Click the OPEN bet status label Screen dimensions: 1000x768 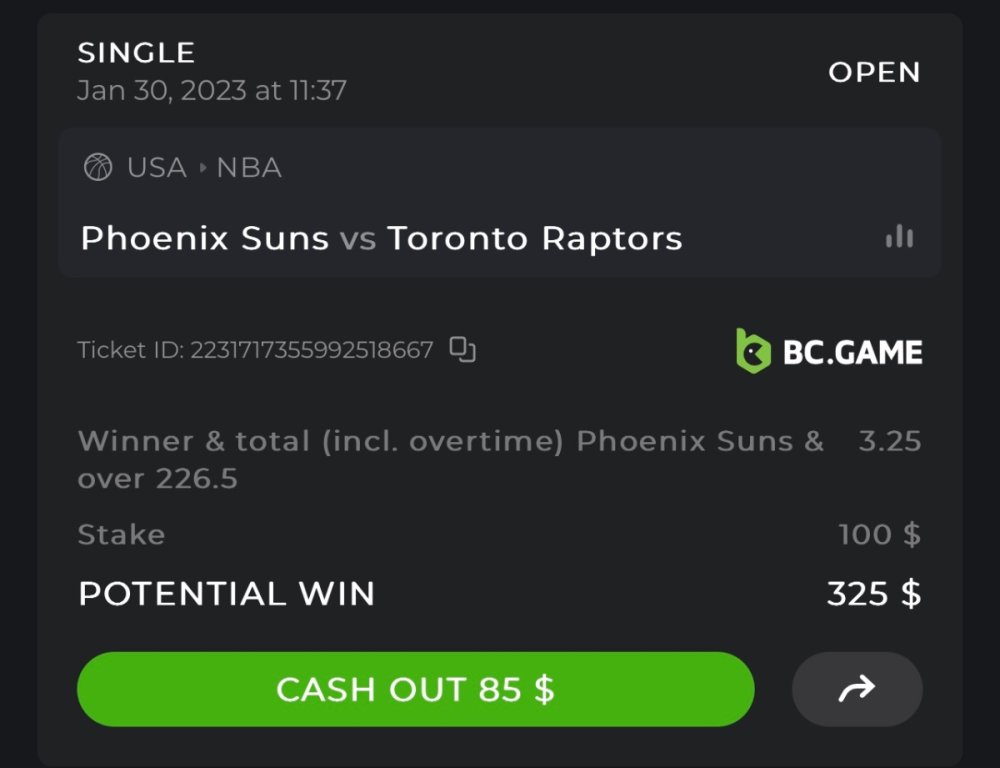tap(874, 72)
